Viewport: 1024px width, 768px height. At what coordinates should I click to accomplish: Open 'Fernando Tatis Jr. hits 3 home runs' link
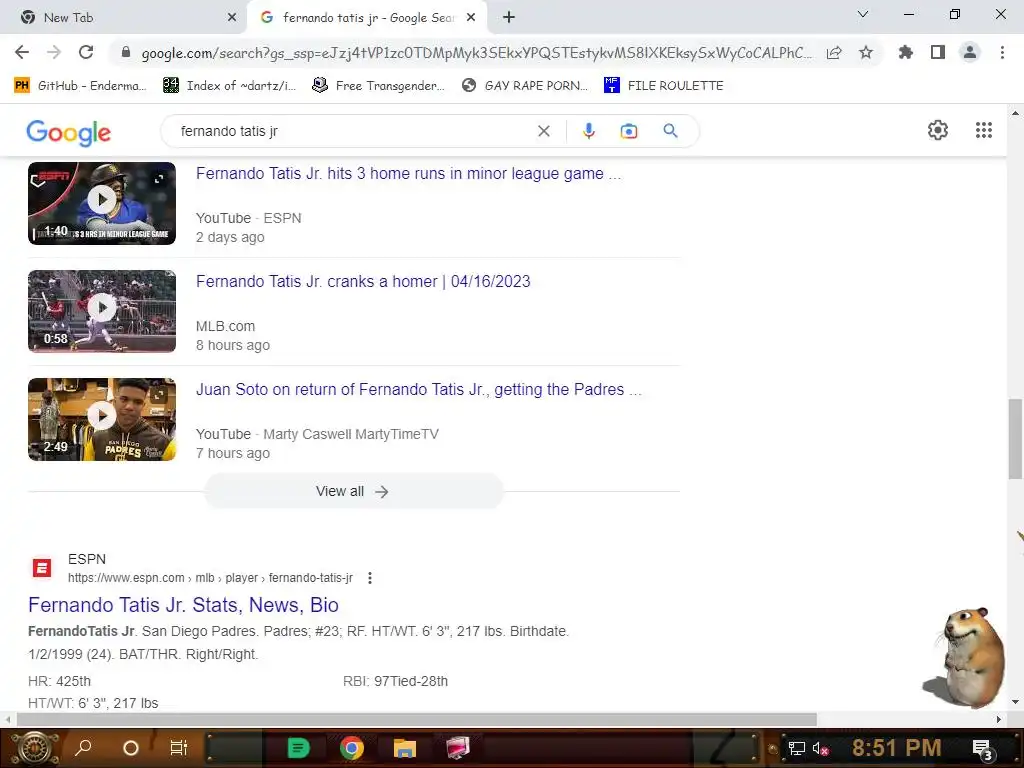[x=408, y=173]
